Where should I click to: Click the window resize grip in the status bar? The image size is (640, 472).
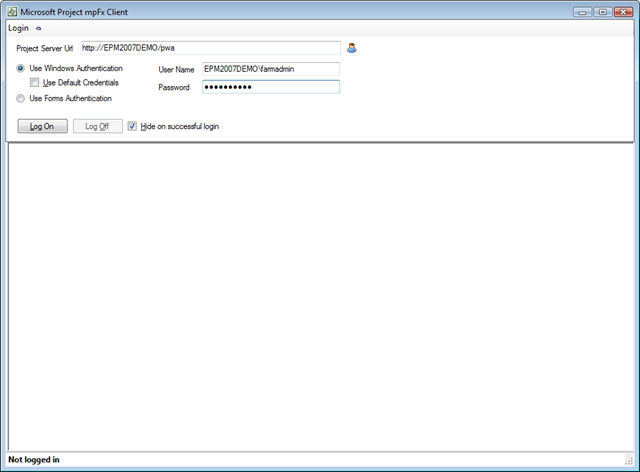coord(629,461)
